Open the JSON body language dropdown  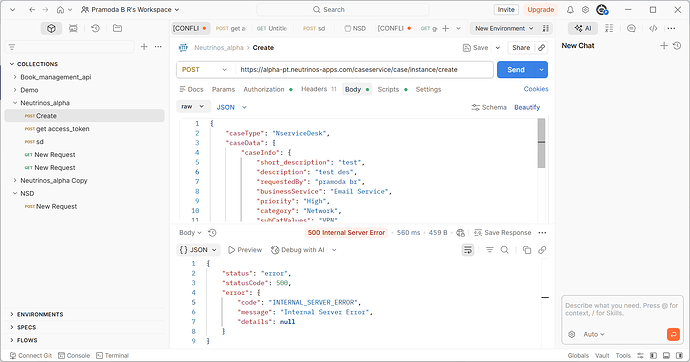tap(231, 107)
